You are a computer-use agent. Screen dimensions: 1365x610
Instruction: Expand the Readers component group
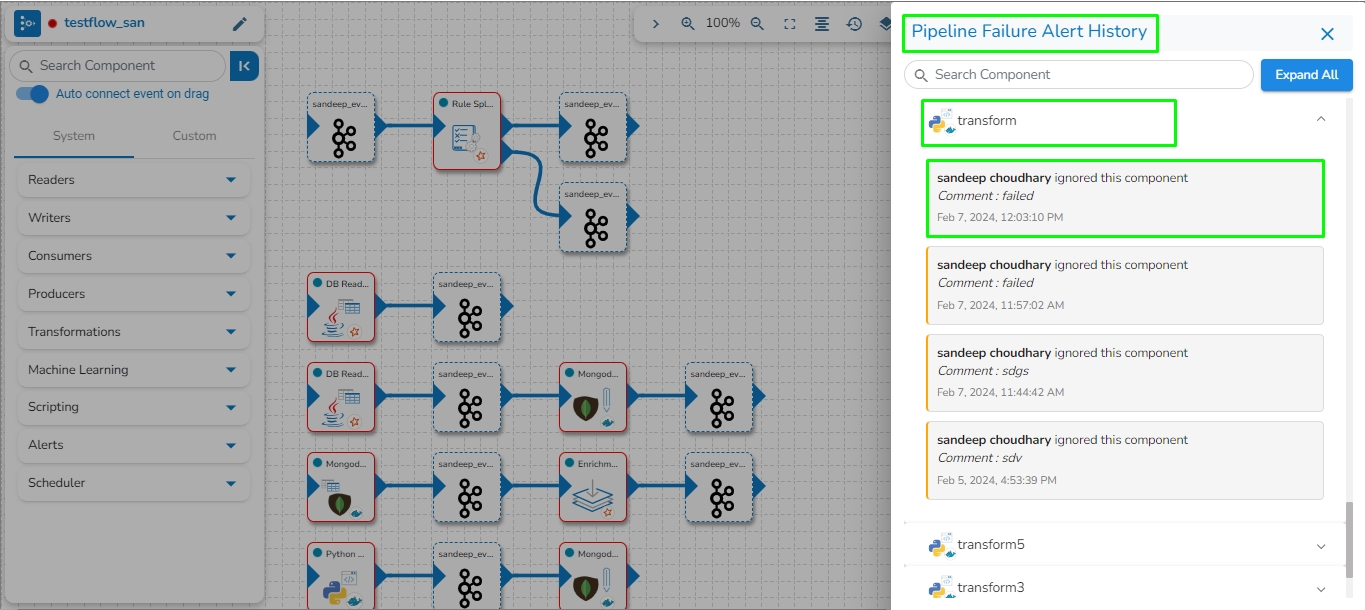134,180
